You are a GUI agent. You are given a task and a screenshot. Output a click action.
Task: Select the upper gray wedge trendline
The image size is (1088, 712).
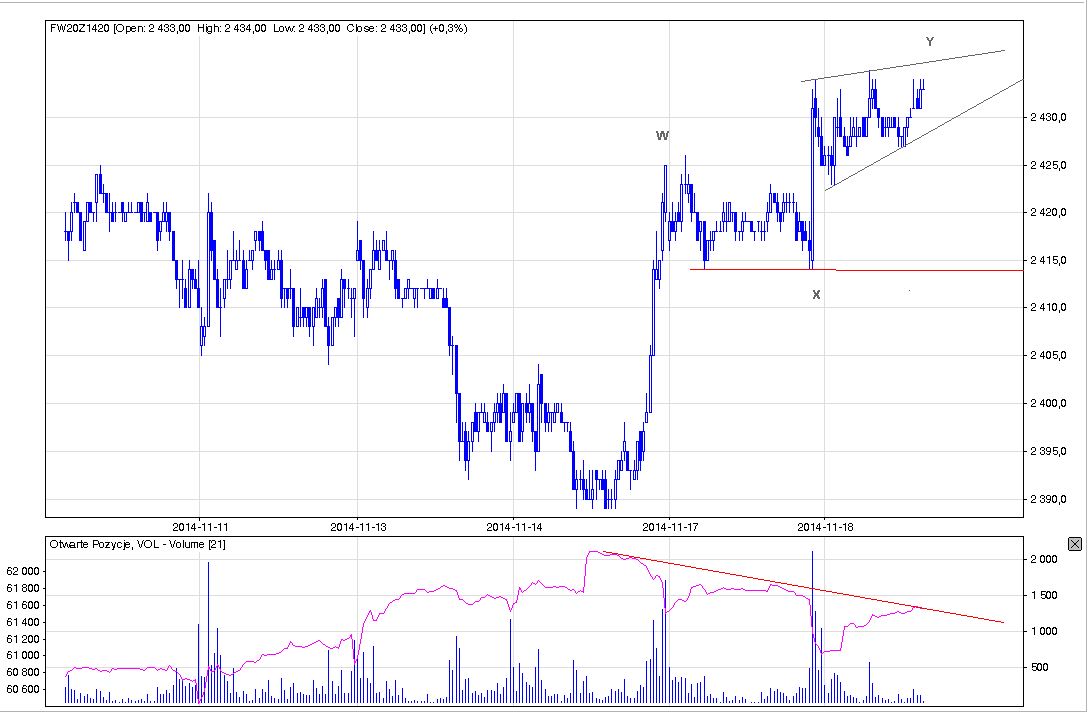point(903,66)
